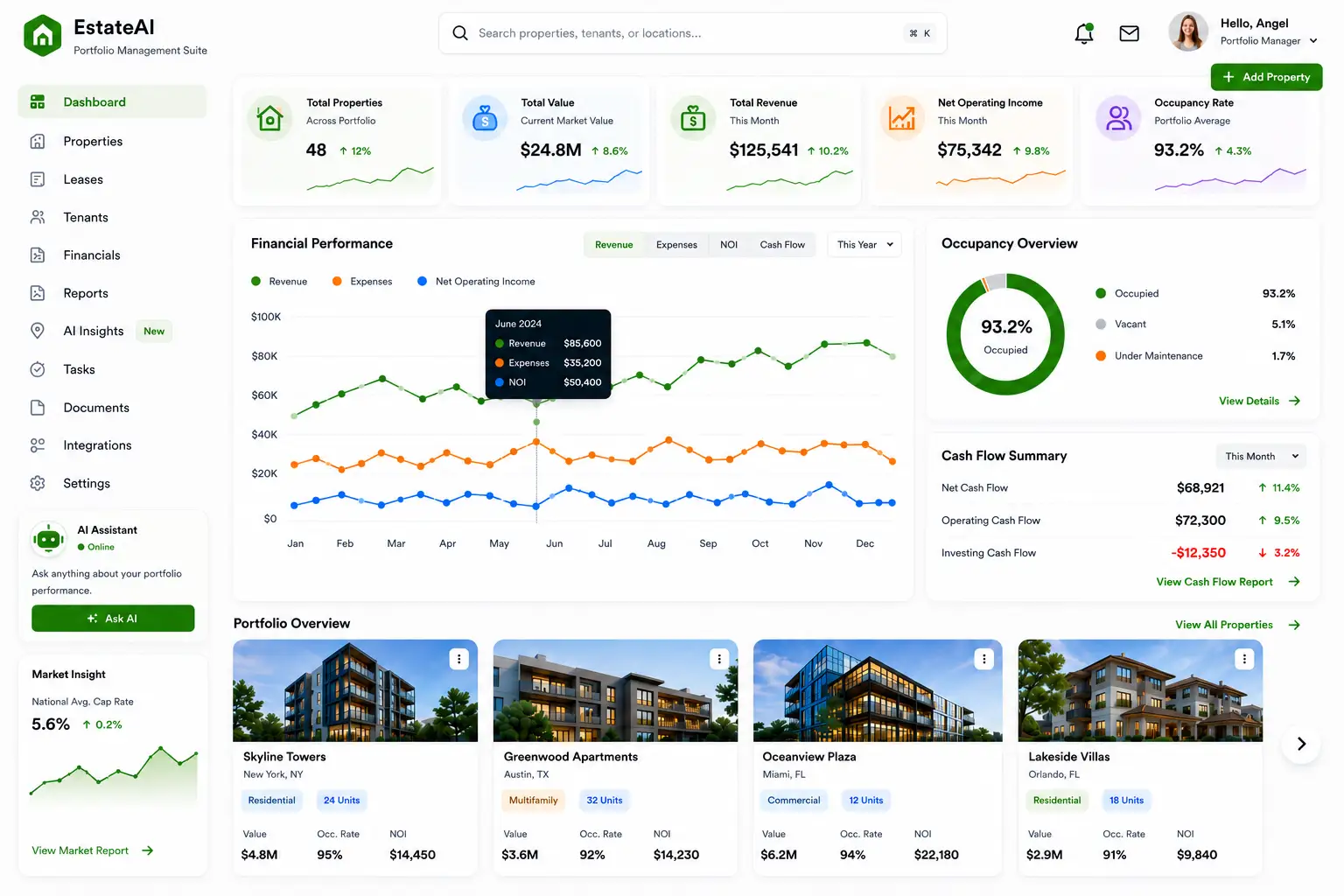
Task: Toggle the Under Maintenance legend entry
Action: [x=1149, y=355]
